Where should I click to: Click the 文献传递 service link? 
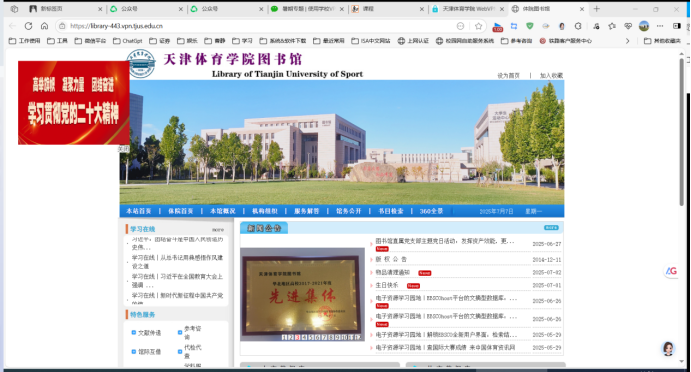(x=149, y=333)
